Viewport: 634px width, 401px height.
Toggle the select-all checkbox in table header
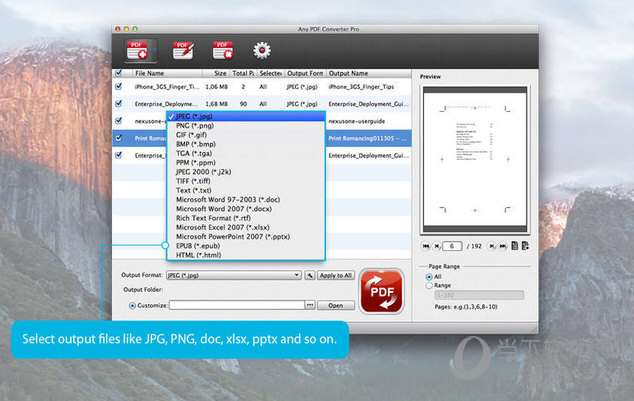tap(118, 73)
